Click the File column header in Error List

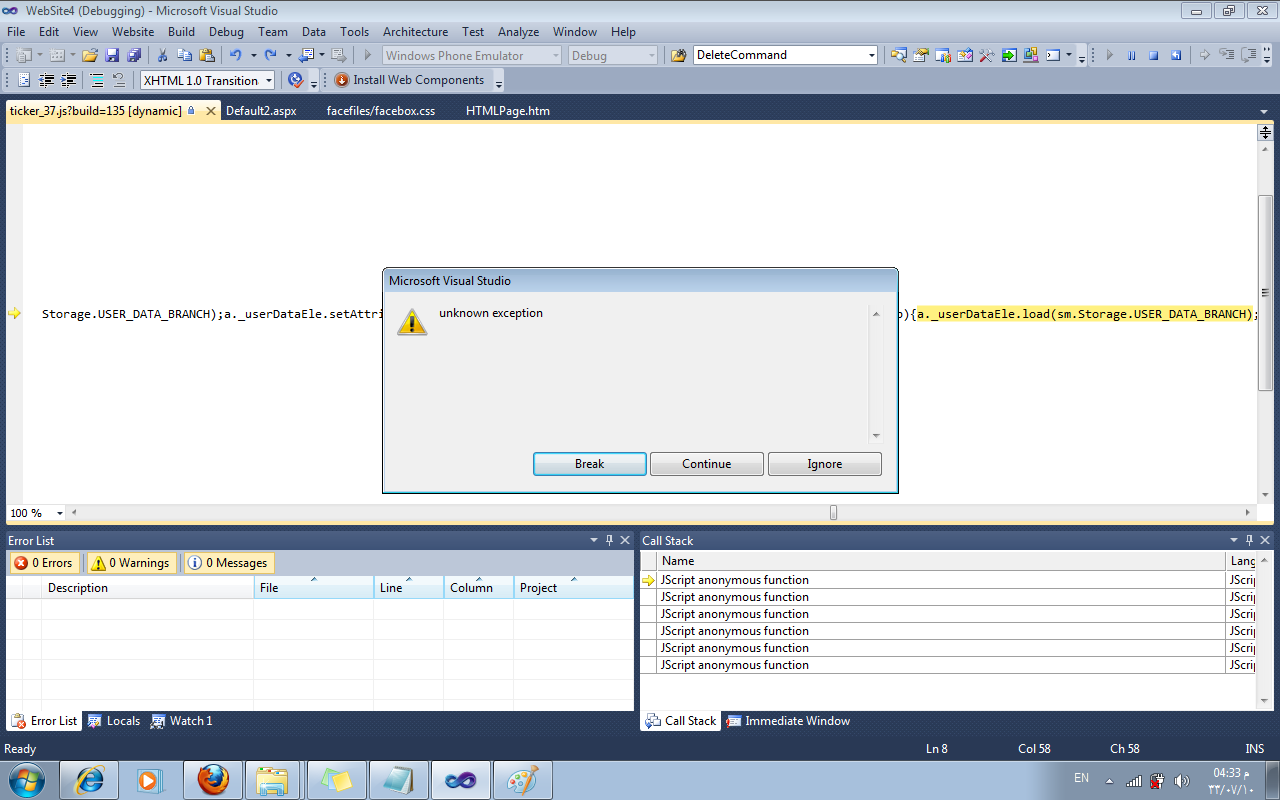click(313, 588)
